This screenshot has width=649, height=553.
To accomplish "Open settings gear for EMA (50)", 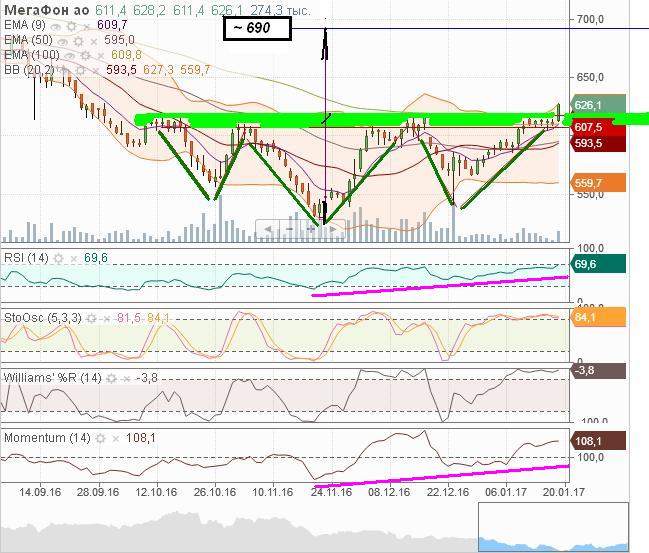I will click(x=79, y=41).
